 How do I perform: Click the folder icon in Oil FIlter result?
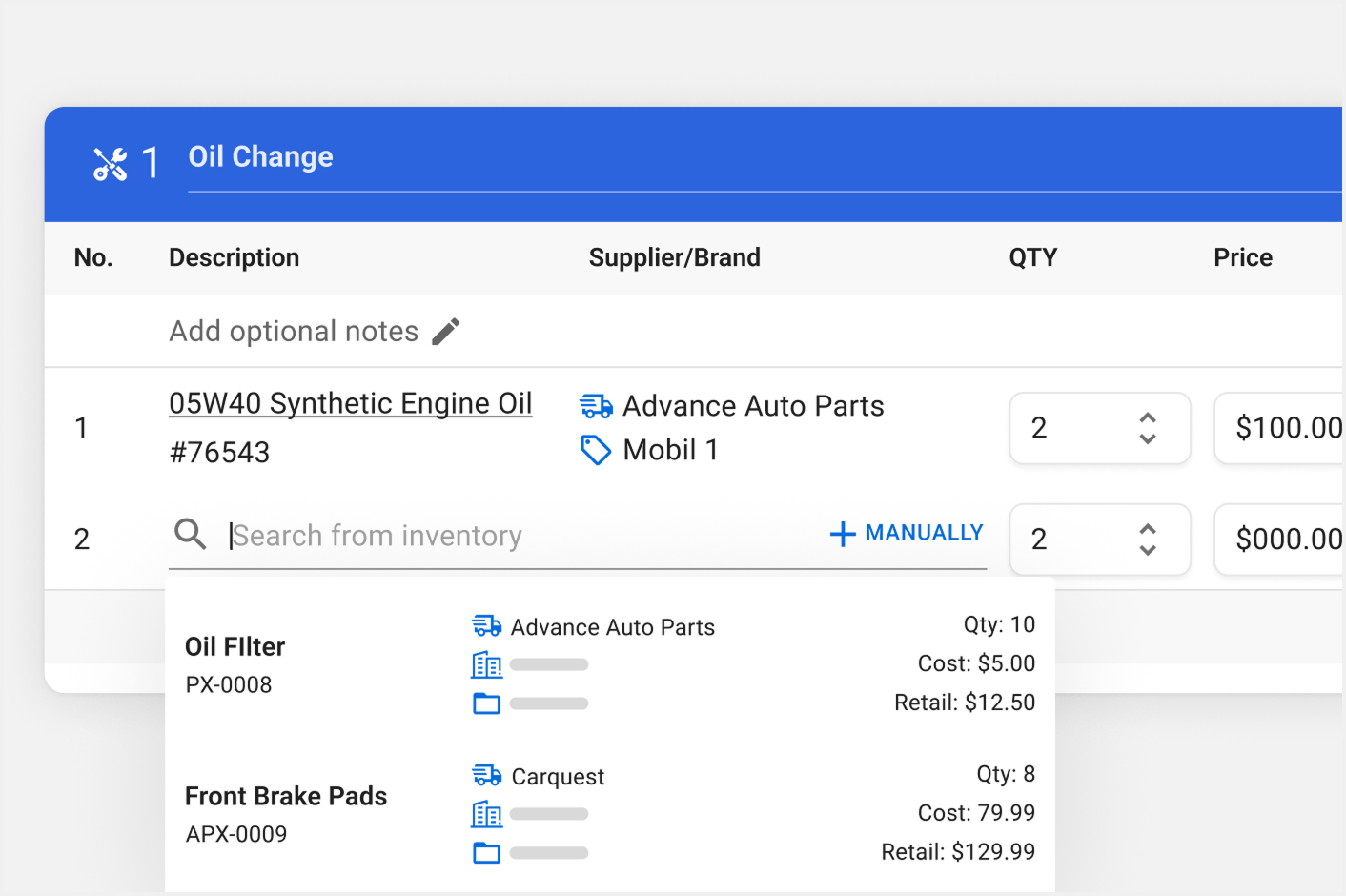(487, 703)
